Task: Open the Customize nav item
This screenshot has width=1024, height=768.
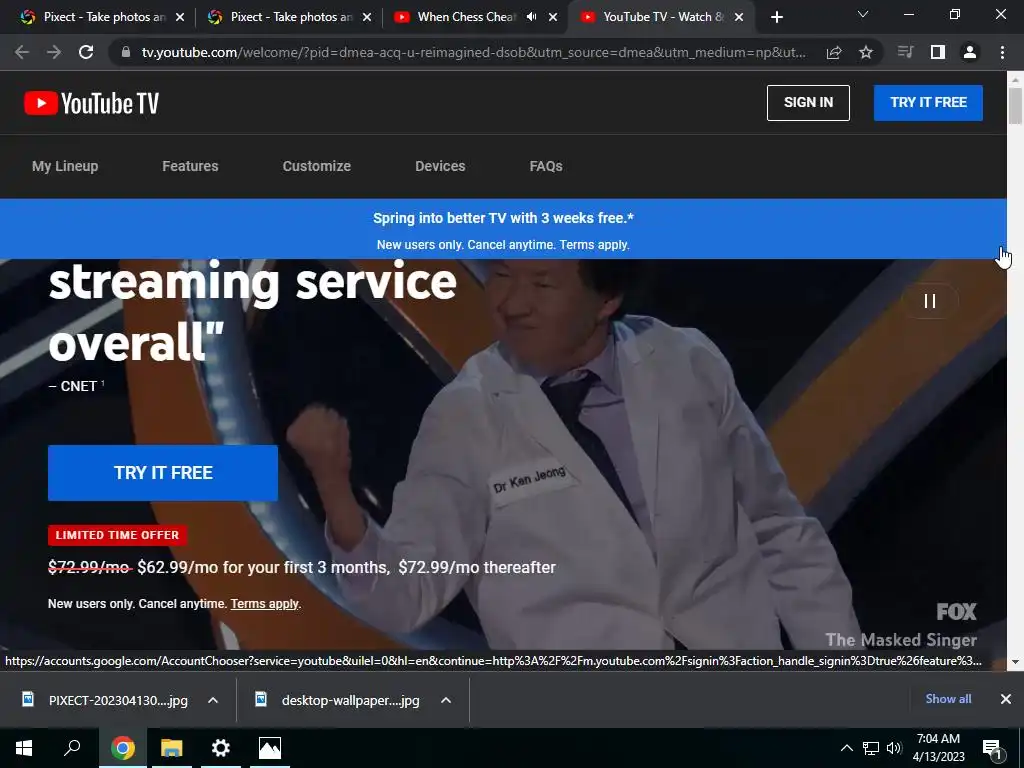Action: tap(317, 166)
